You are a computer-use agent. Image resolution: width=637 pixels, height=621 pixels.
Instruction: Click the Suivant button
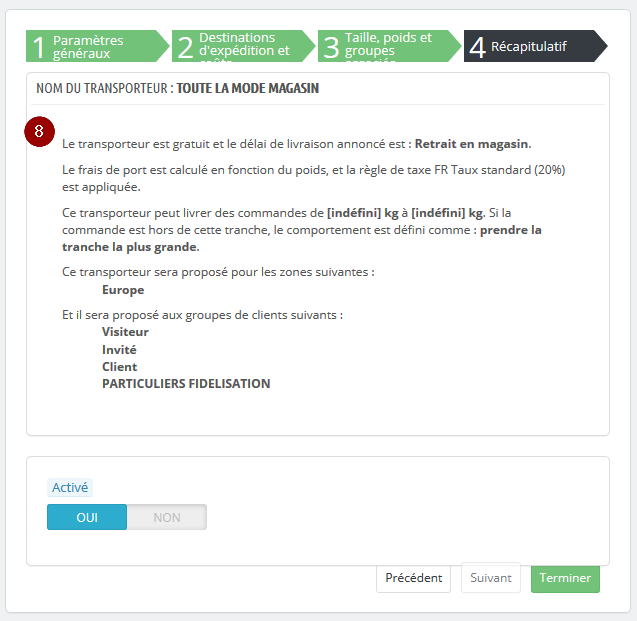[491, 578]
